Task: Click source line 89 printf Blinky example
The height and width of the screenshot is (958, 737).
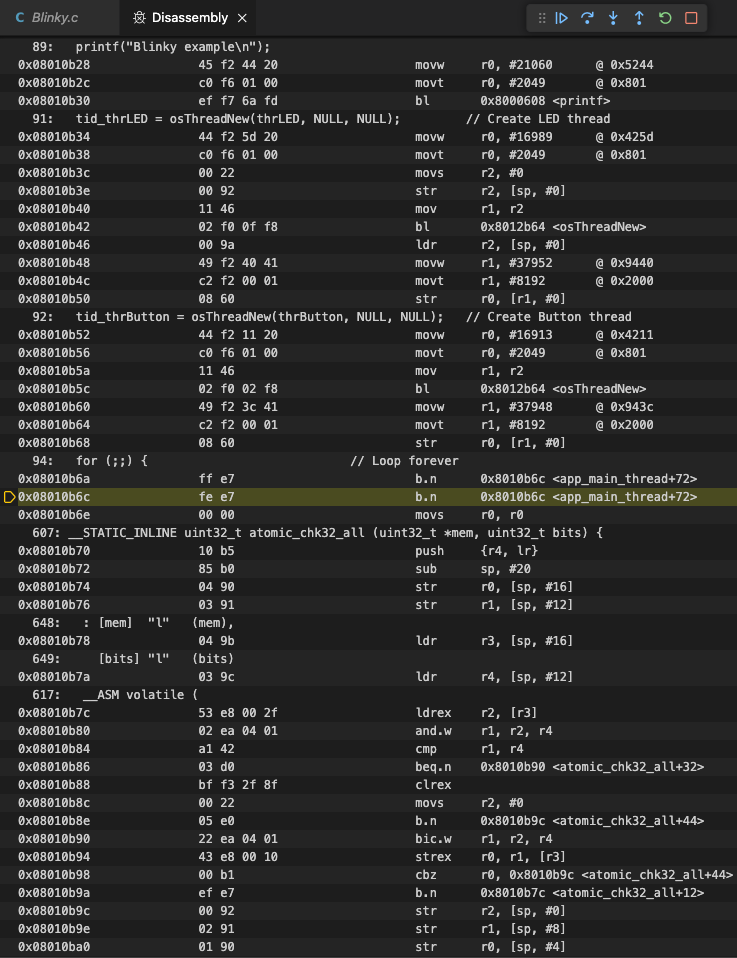Action: (368, 47)
